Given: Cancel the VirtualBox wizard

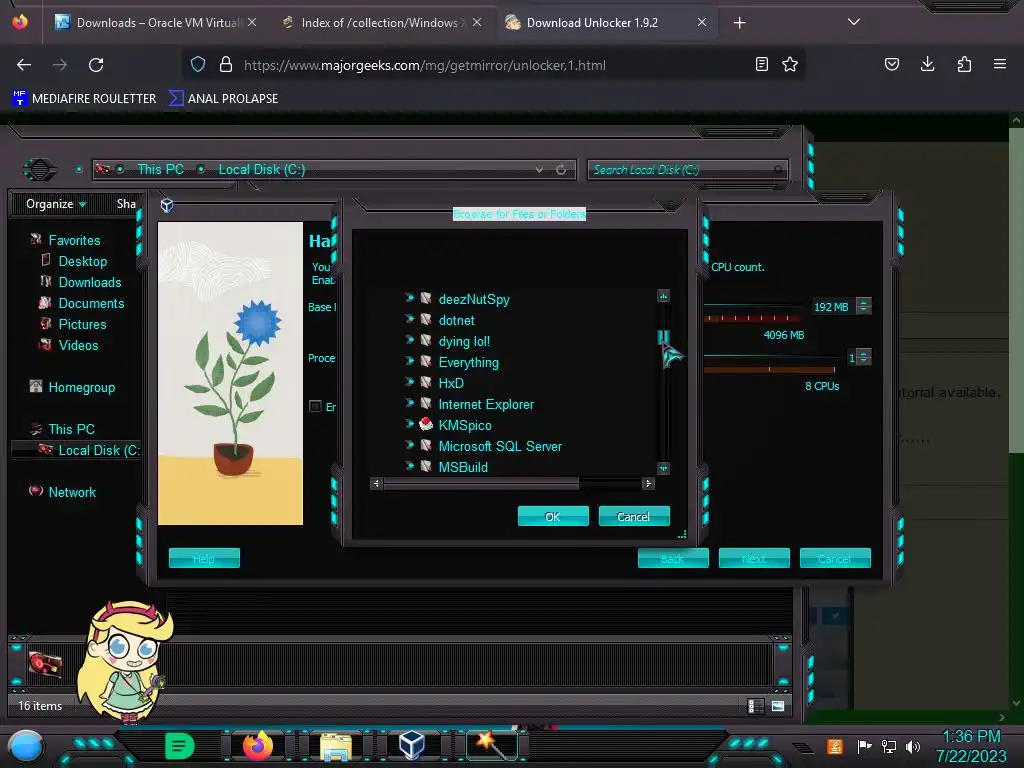Looking at the screenshot, I should point(835,558).
